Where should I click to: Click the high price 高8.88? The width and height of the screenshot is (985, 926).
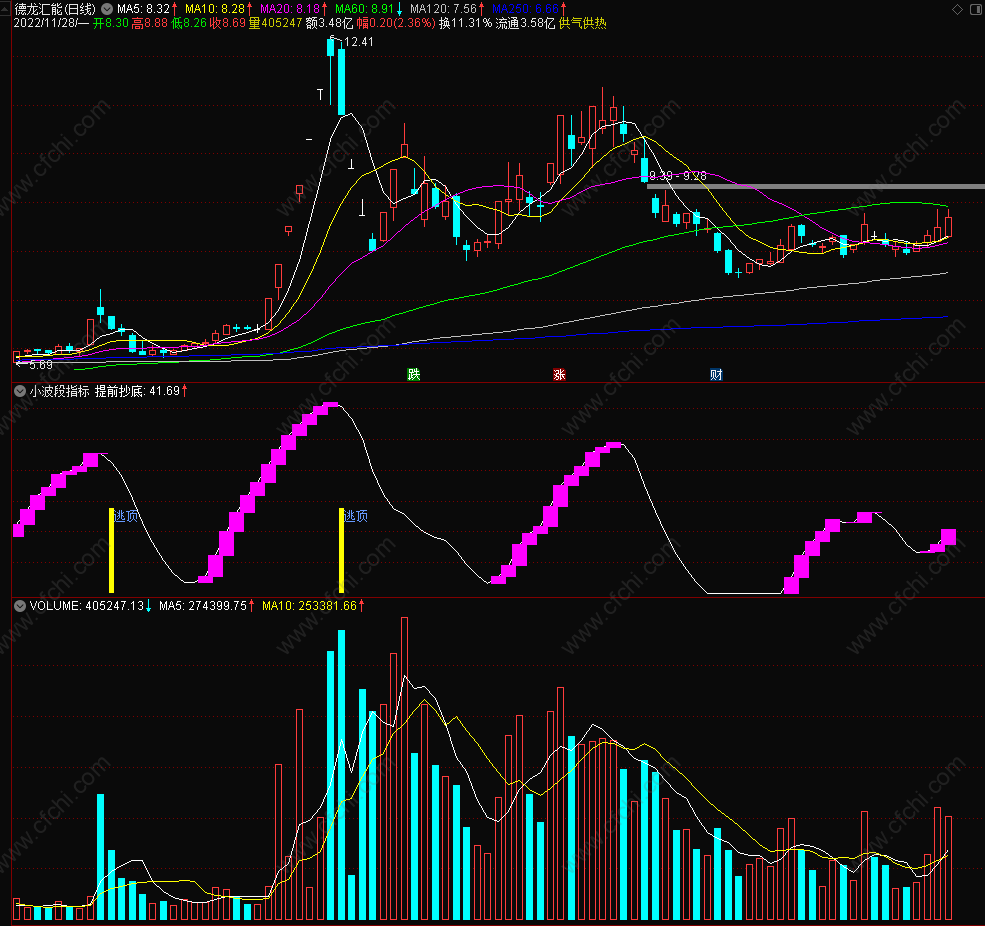[150, 23]
